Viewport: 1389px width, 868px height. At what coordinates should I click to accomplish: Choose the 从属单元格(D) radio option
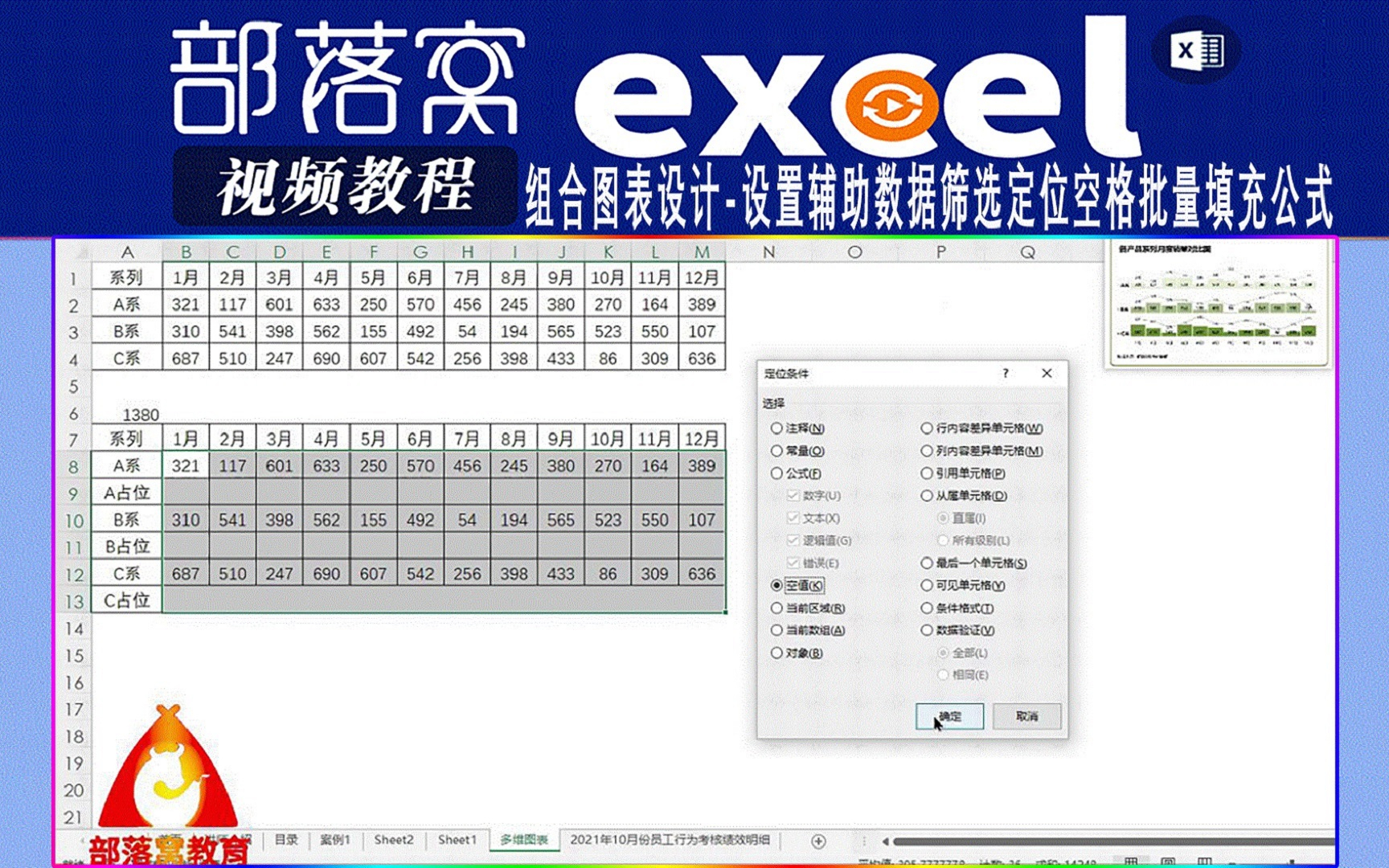(x=964, y=496)
